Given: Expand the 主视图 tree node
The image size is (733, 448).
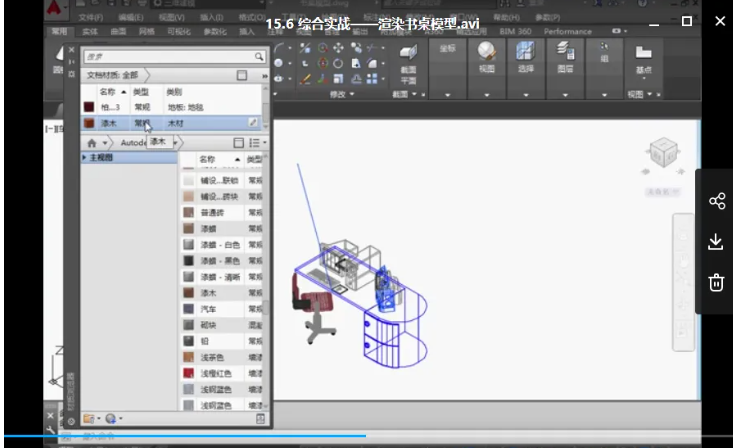Looking at the screenshot, I should (84, 158).
